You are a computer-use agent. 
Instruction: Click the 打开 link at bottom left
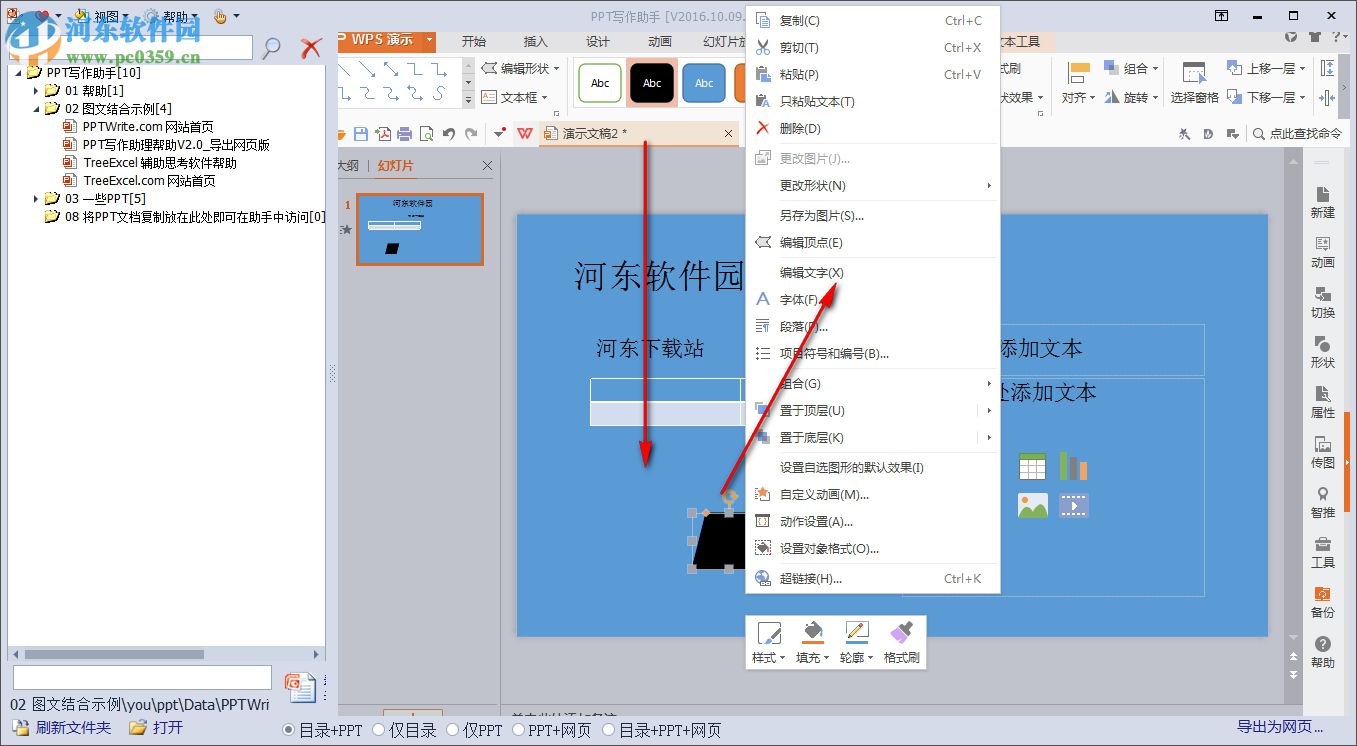pyautogui.click(x=168, y=728)
